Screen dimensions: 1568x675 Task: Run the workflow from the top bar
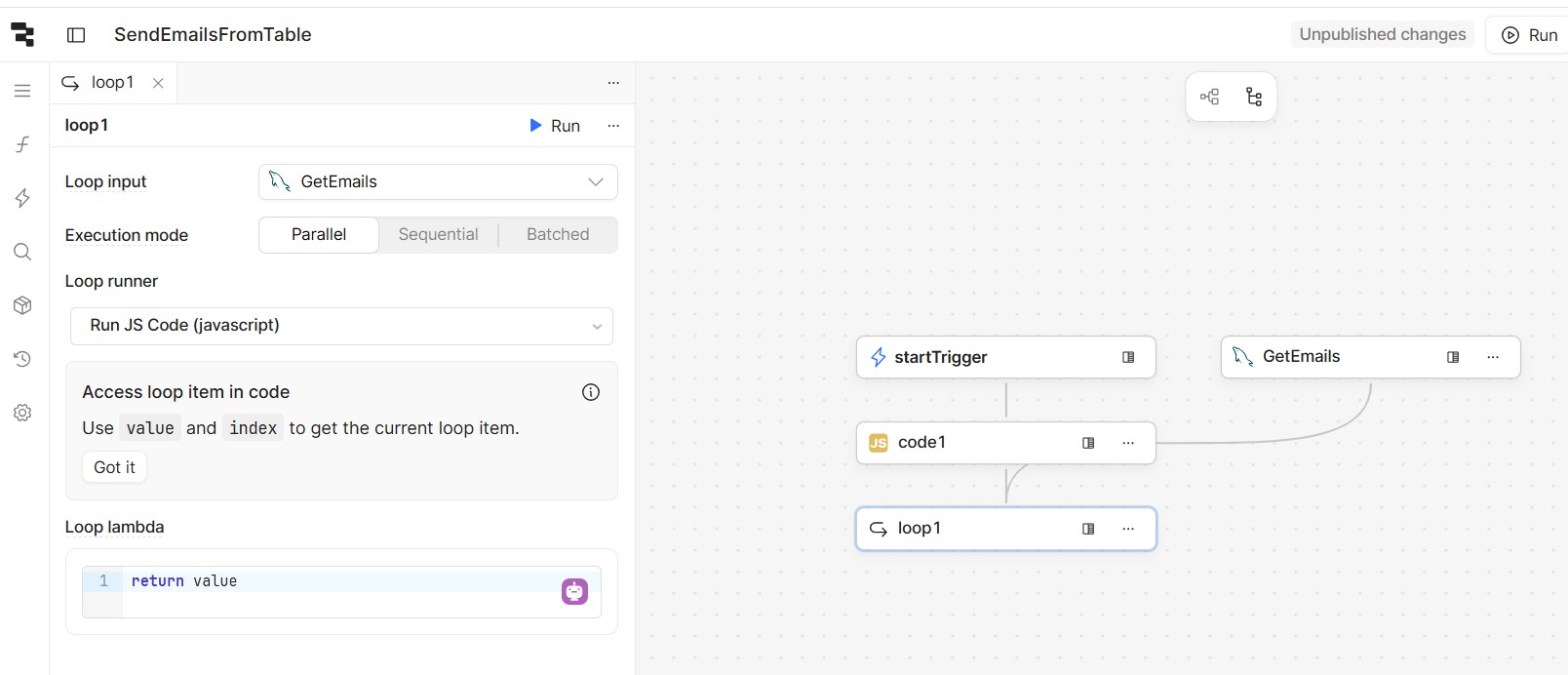pos(1529,35)
